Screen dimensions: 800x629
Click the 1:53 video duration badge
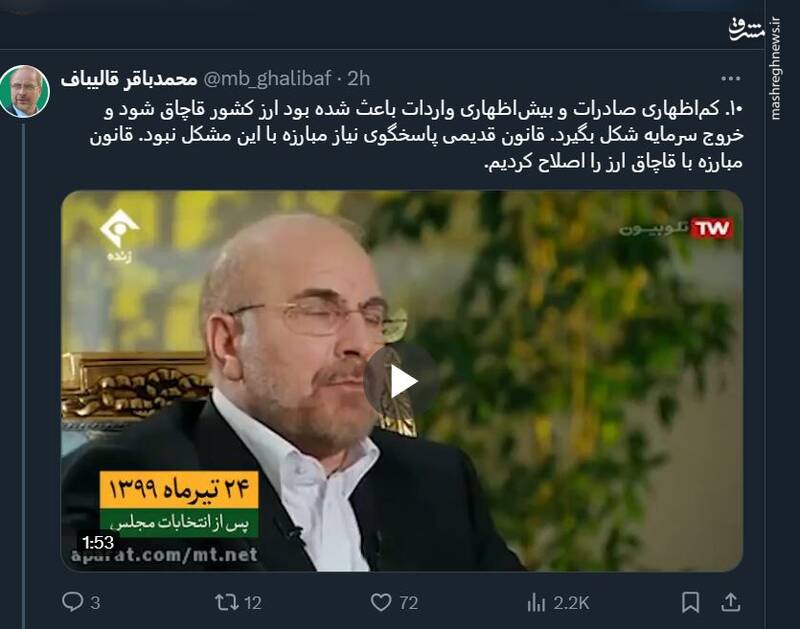tap(97, 542)
